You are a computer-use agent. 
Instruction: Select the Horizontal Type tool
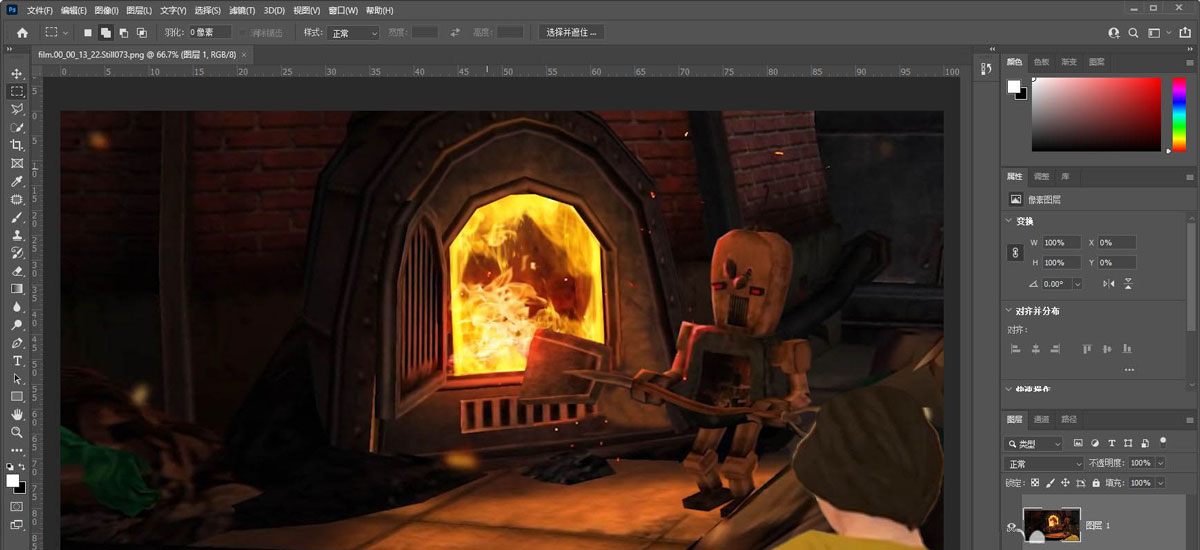17,360
